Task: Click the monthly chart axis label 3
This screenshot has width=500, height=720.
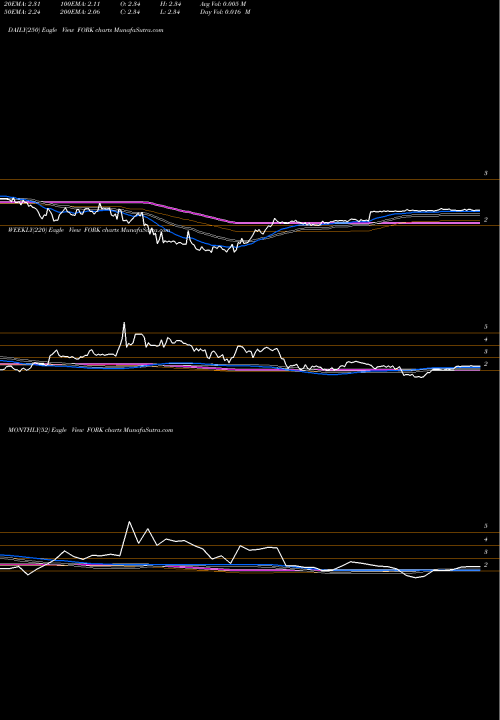Action: 486,552
